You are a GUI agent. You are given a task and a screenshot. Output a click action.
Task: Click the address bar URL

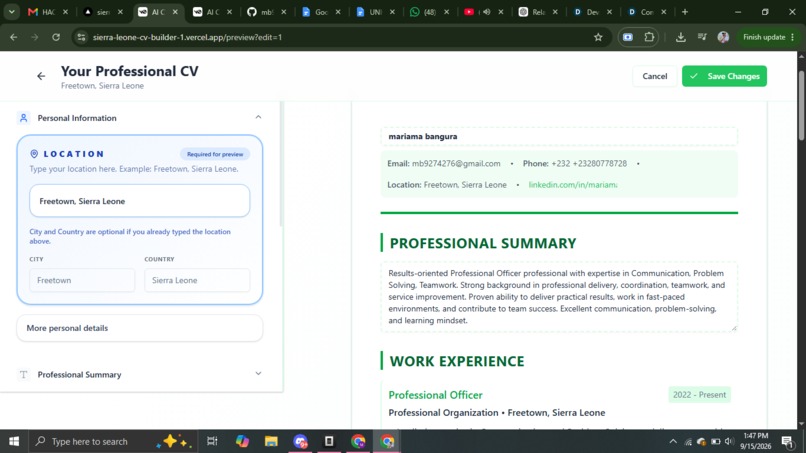(187, 37)
